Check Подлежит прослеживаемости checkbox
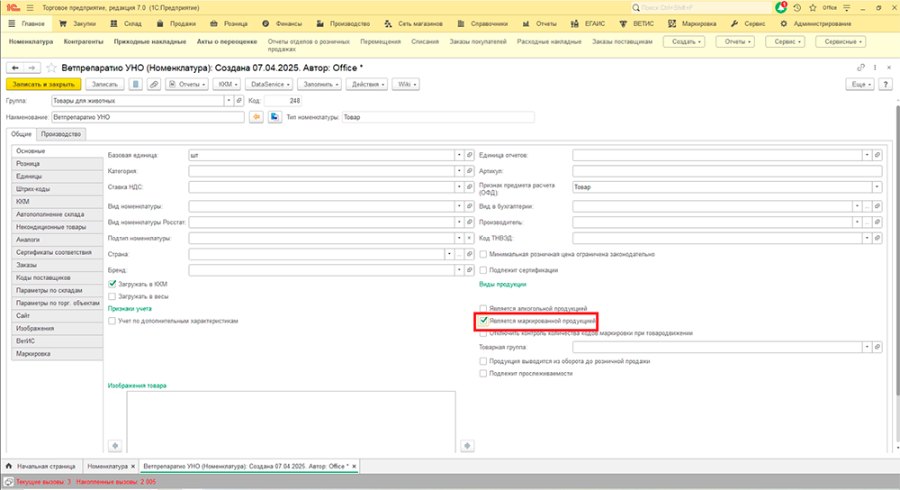Image resolution: width=900 pixels, height=490 pixels. 483,374
